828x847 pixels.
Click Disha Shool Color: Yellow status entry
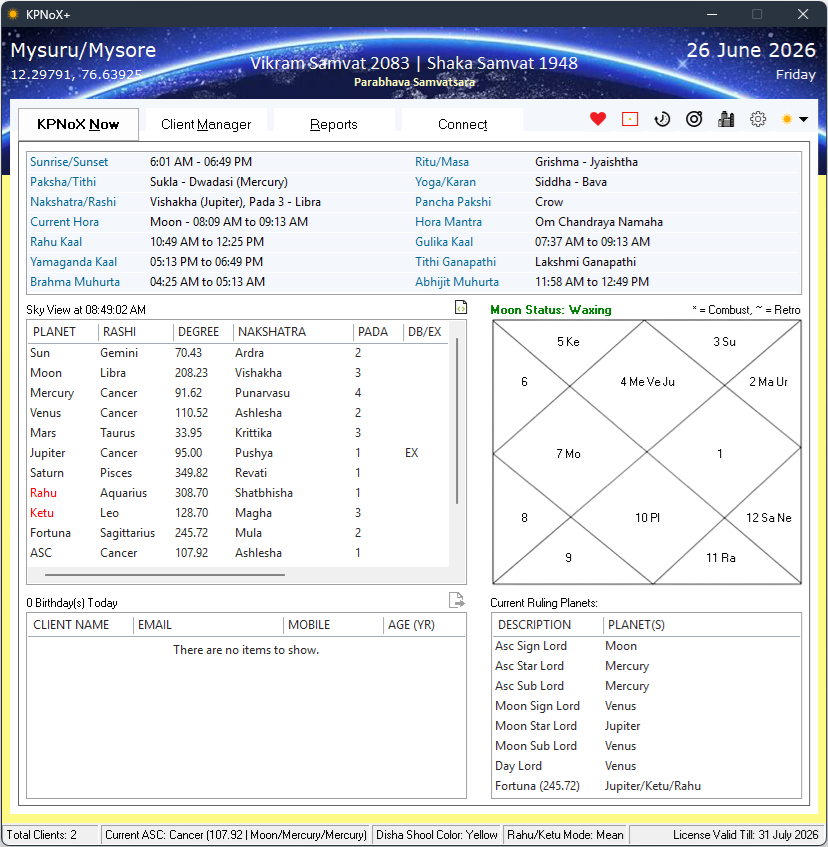coord(436,835)
